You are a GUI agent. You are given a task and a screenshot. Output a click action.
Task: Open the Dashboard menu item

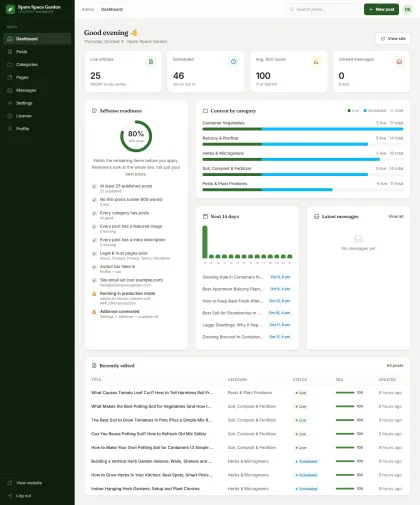37,39
